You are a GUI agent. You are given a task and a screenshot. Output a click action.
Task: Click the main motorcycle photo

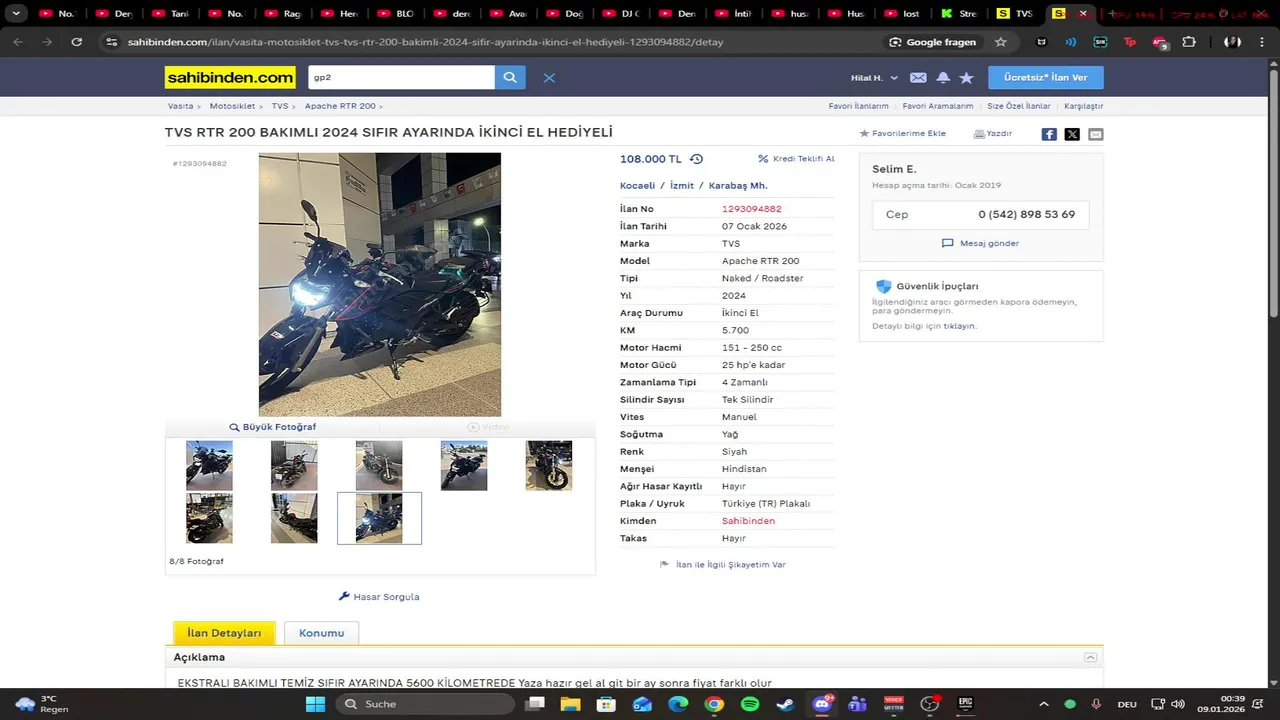tap(380, 284)
